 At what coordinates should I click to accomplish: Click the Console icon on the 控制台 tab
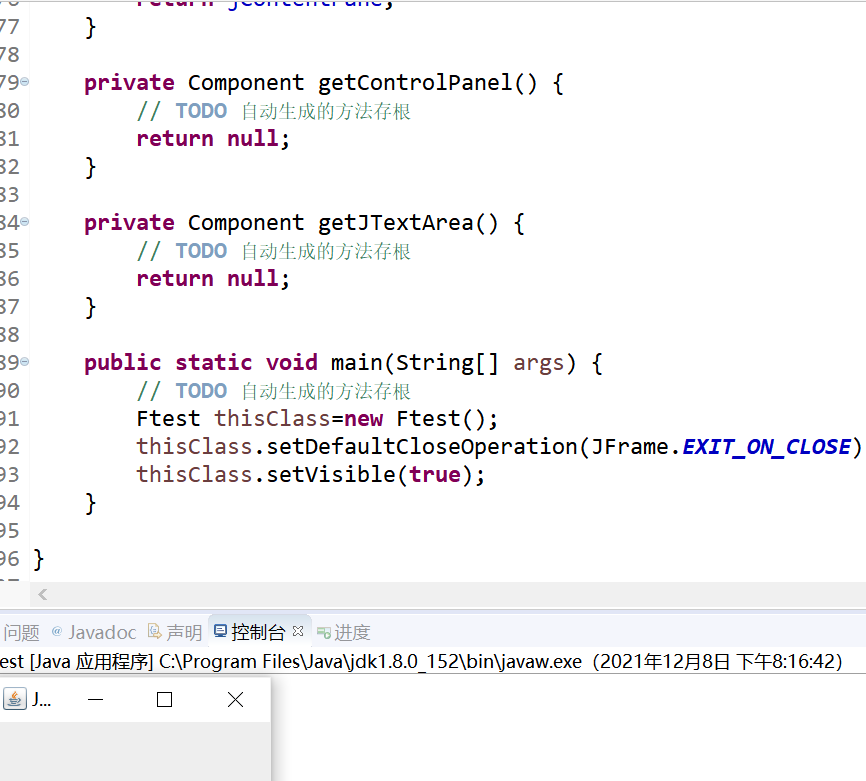pyautogui.click(x=219, y=632)
